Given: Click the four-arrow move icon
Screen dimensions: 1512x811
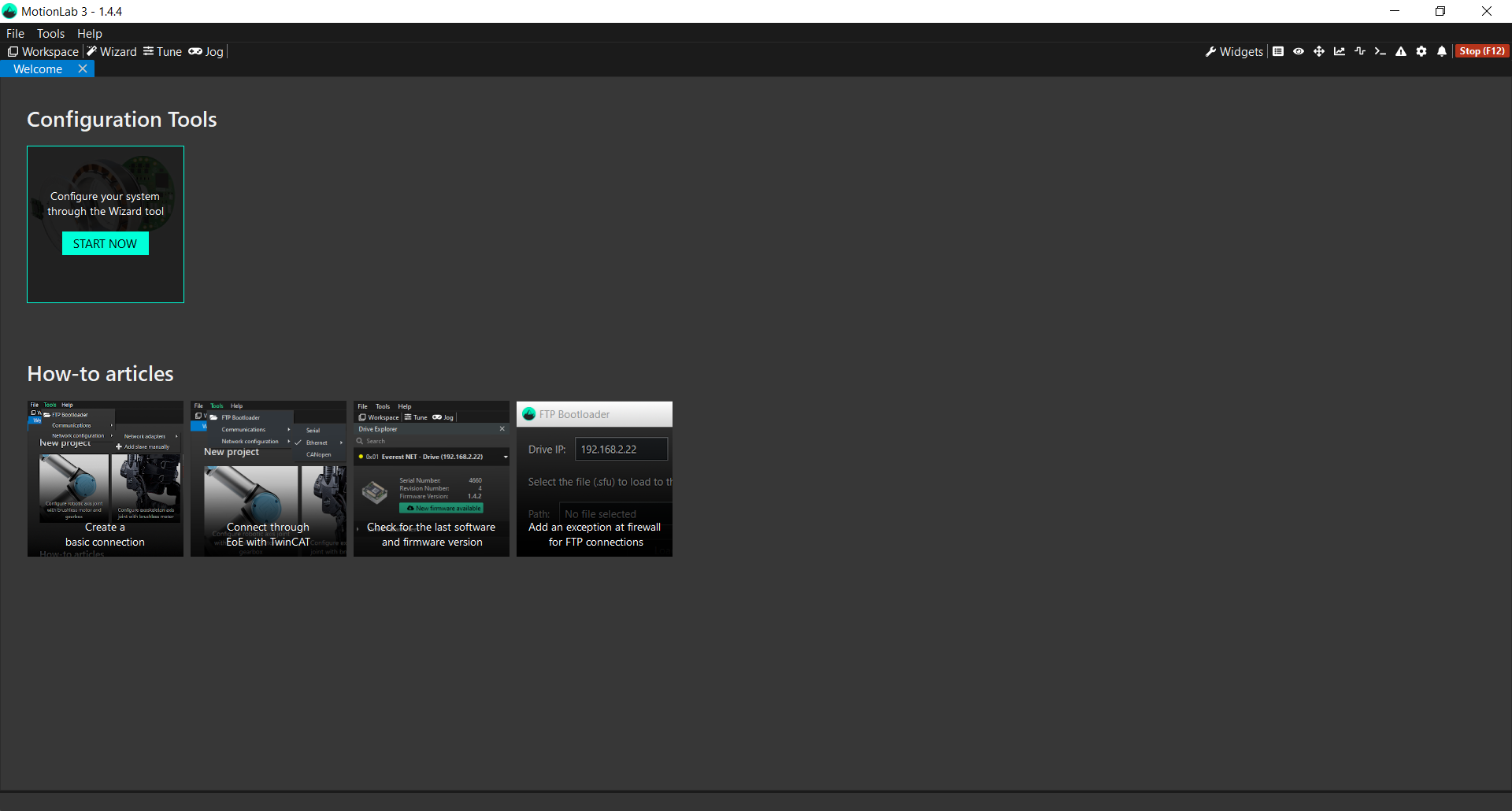Looking at the screenshot, I should tap(1319, 51).
